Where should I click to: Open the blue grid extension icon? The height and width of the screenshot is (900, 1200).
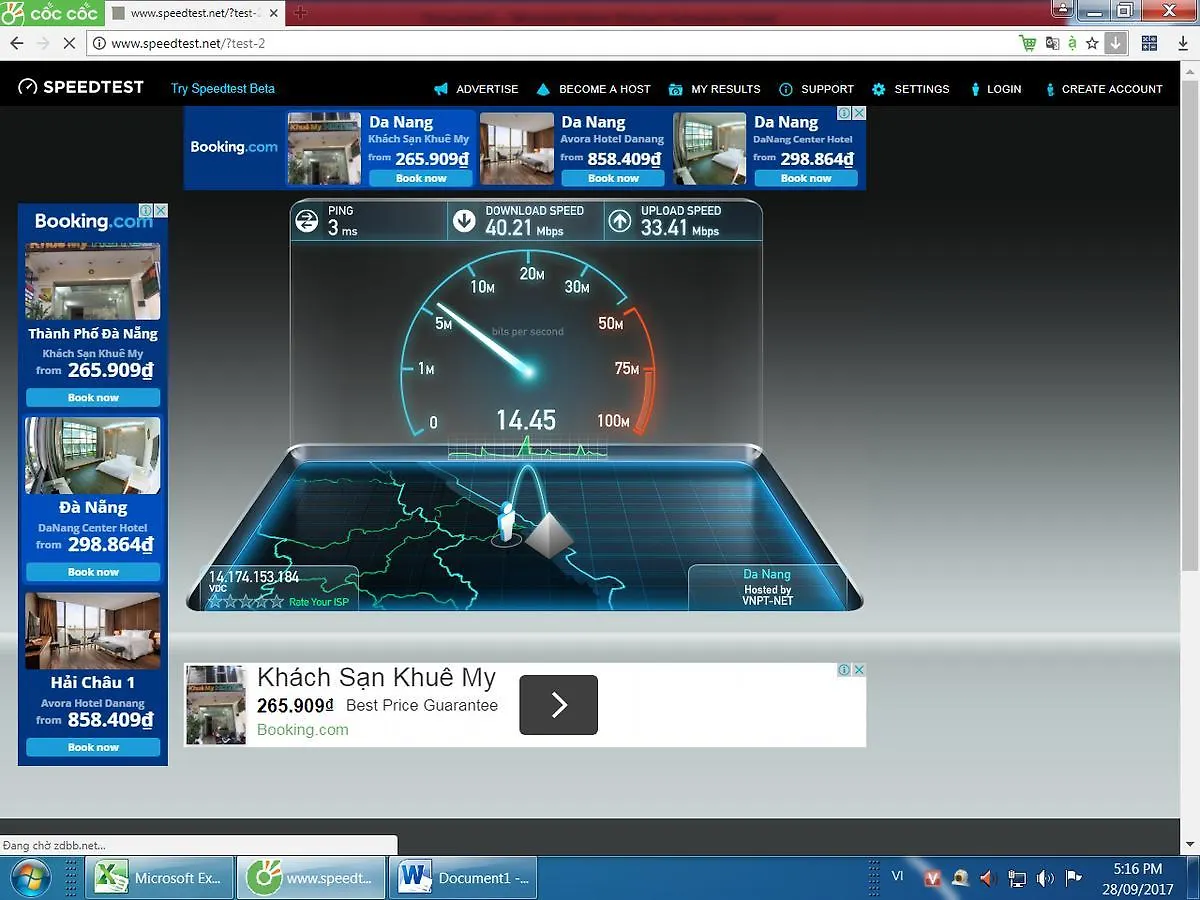[1149, 43]
